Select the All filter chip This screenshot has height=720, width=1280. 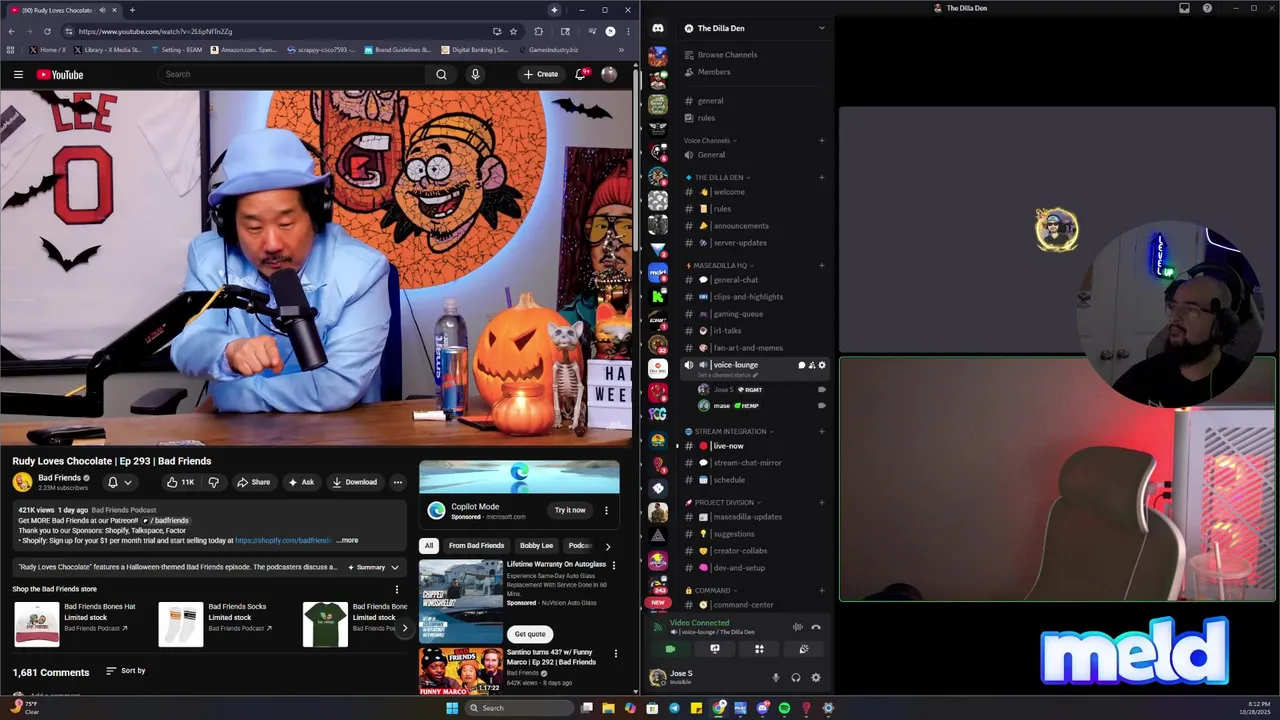(428, 545)
